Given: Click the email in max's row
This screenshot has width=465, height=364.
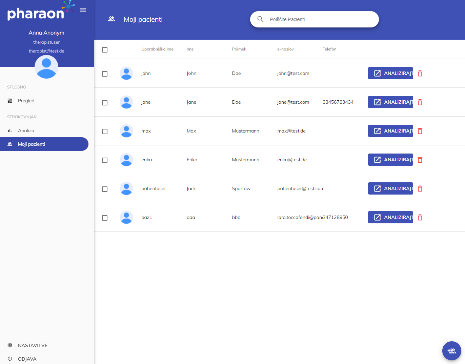Looking at the screenshot, I should tap(291, 131).
